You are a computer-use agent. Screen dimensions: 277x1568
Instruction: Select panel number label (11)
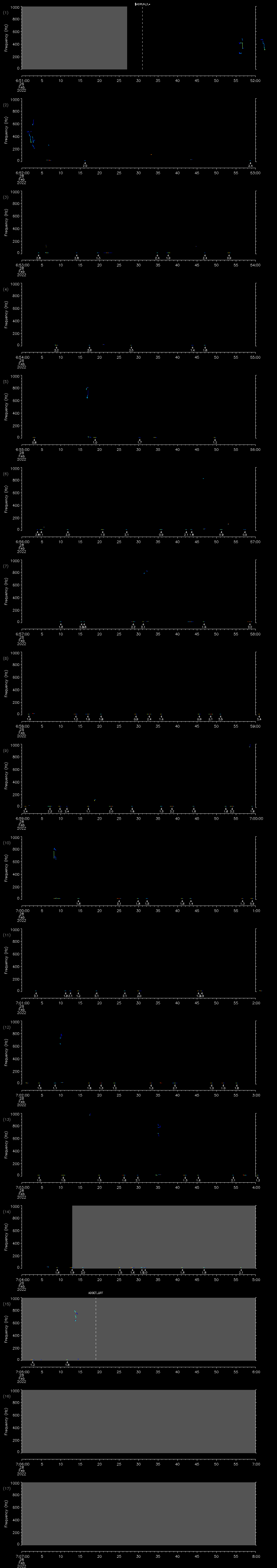pyautogui.click(x=6, y=935)
